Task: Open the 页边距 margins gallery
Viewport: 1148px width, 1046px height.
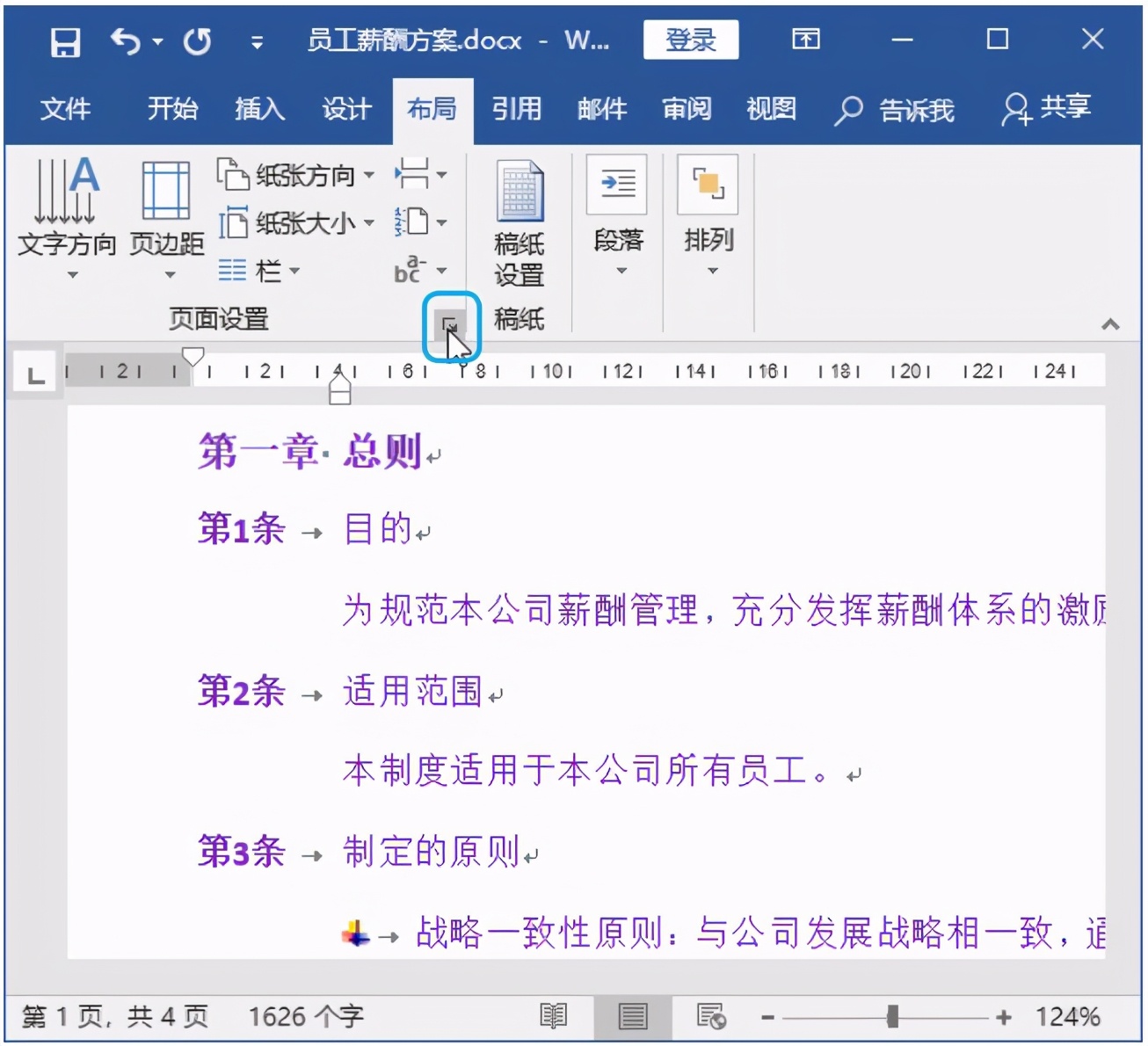Action: [x=167, y=215]
